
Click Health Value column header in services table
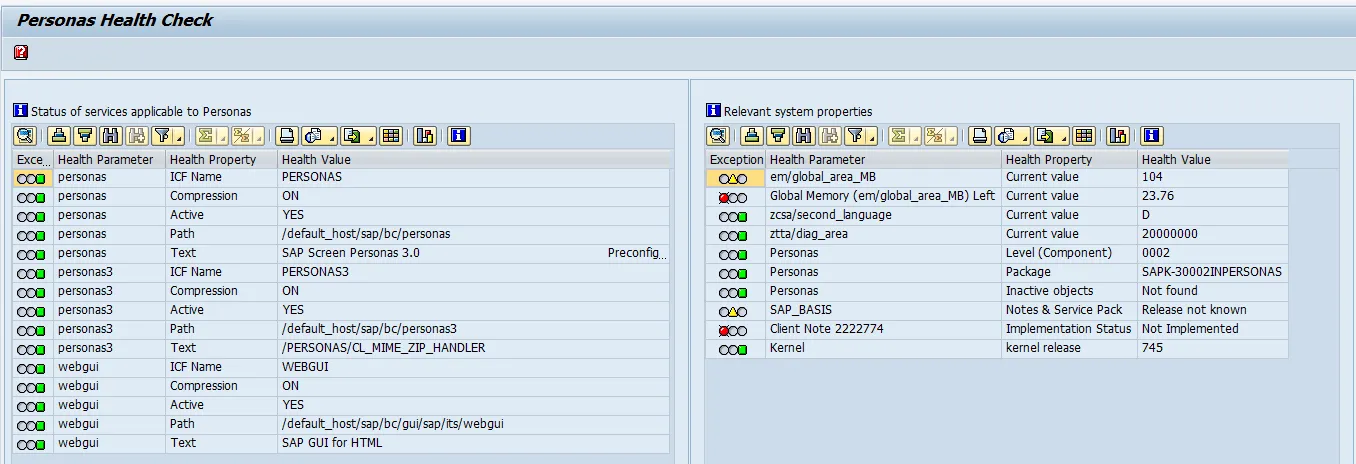click(x=316, y=159)
